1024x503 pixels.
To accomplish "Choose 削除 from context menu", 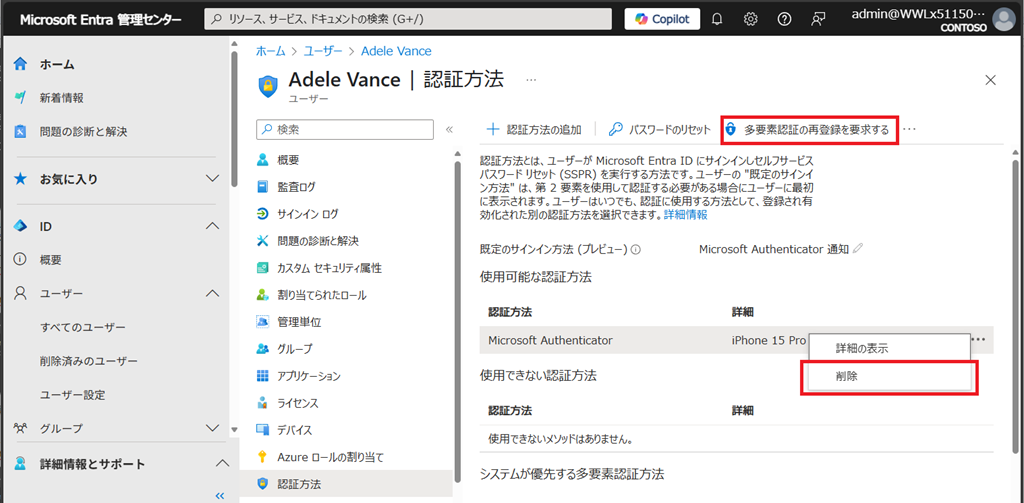I will [889, 377].
